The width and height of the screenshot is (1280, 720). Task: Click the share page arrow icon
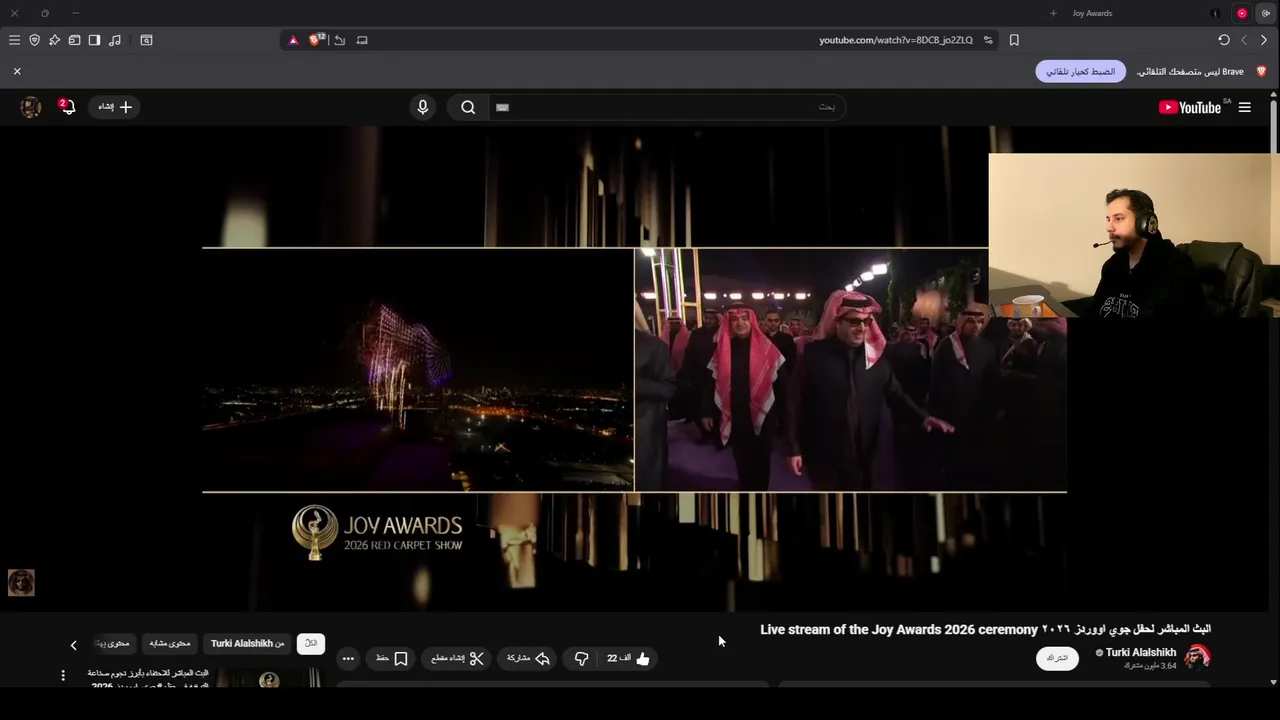340,40
